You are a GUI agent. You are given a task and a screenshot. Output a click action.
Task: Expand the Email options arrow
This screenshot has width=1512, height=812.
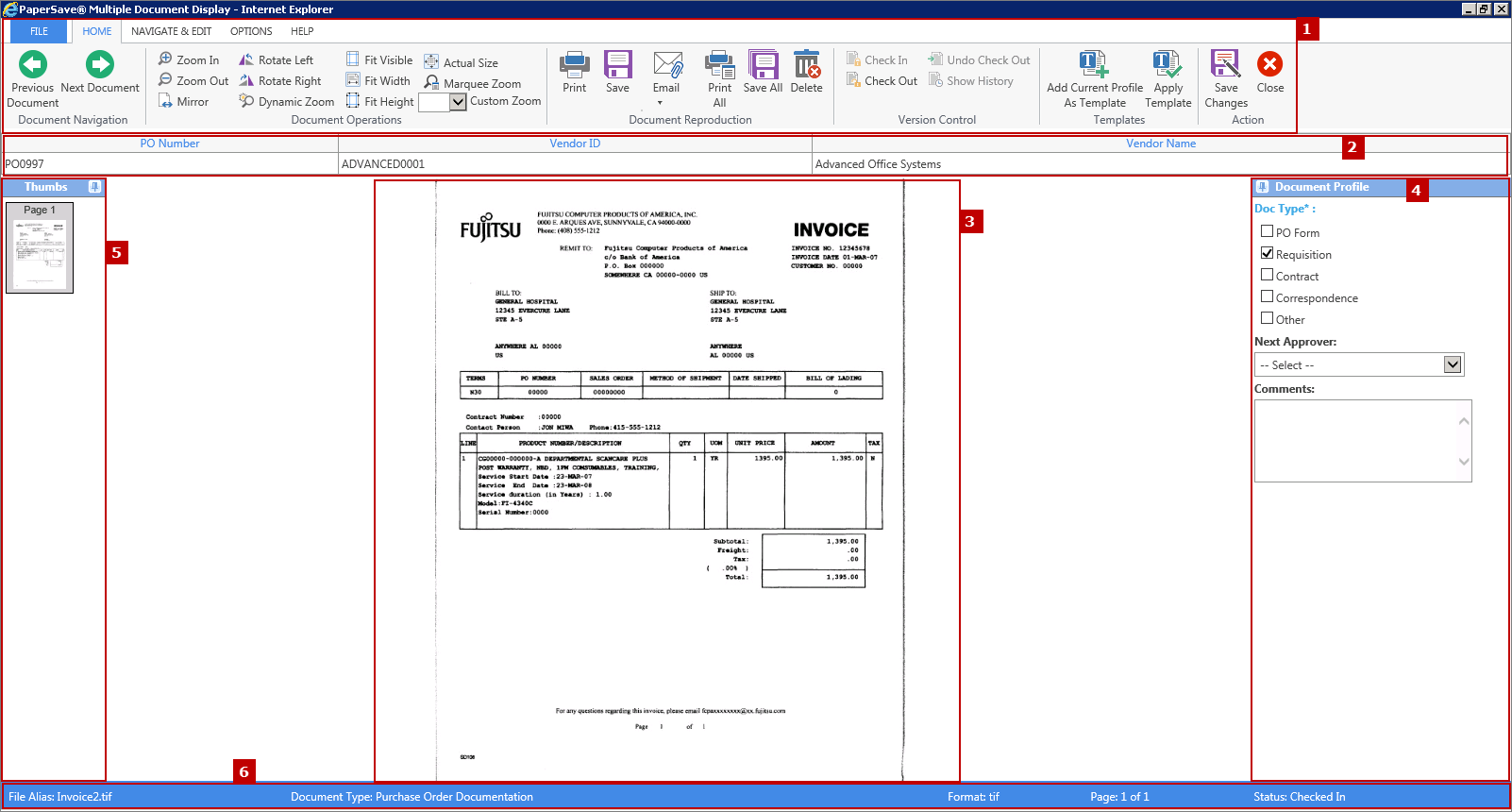(x=660, y=103)
